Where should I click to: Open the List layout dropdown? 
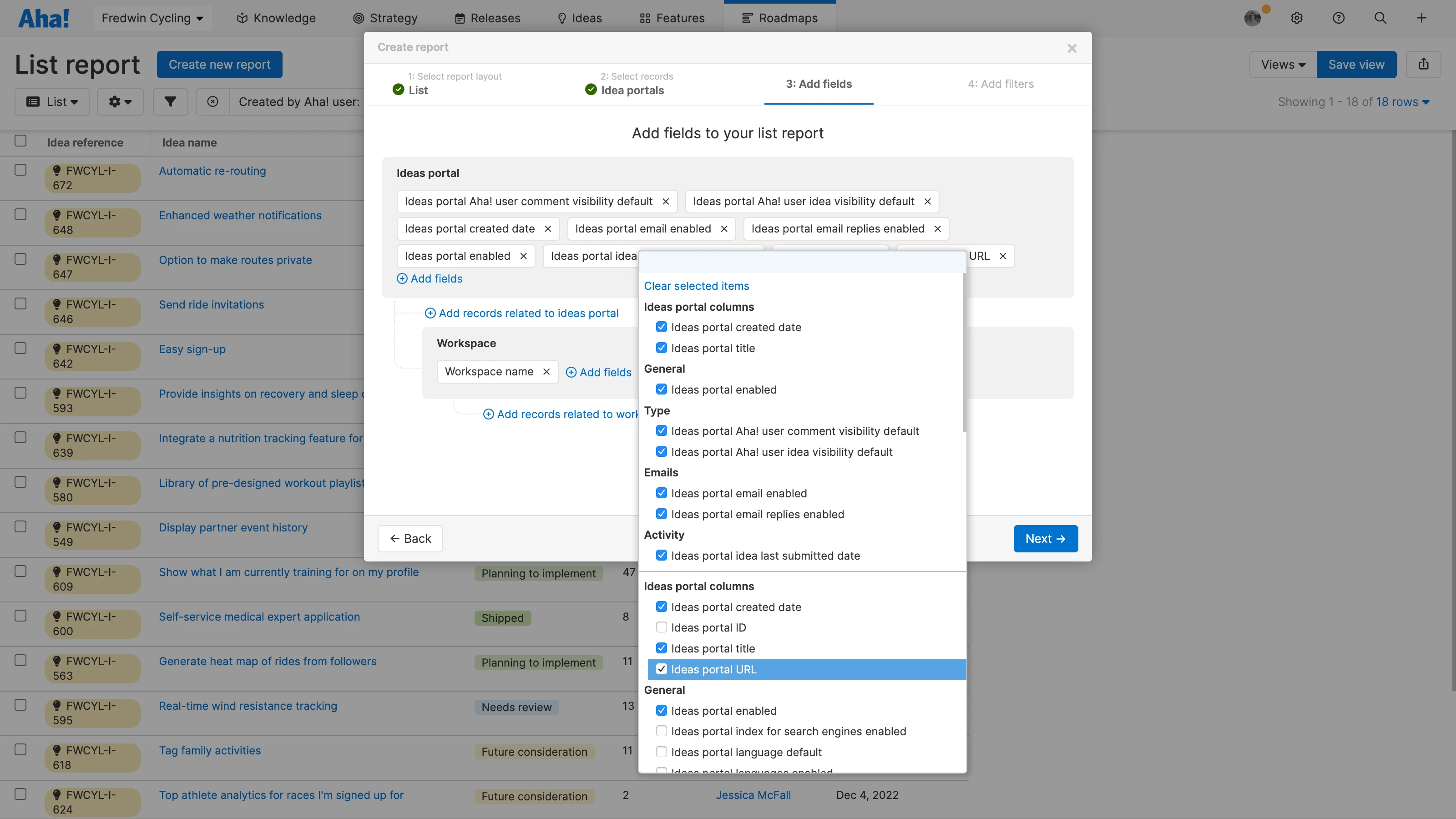click(52, 102)
